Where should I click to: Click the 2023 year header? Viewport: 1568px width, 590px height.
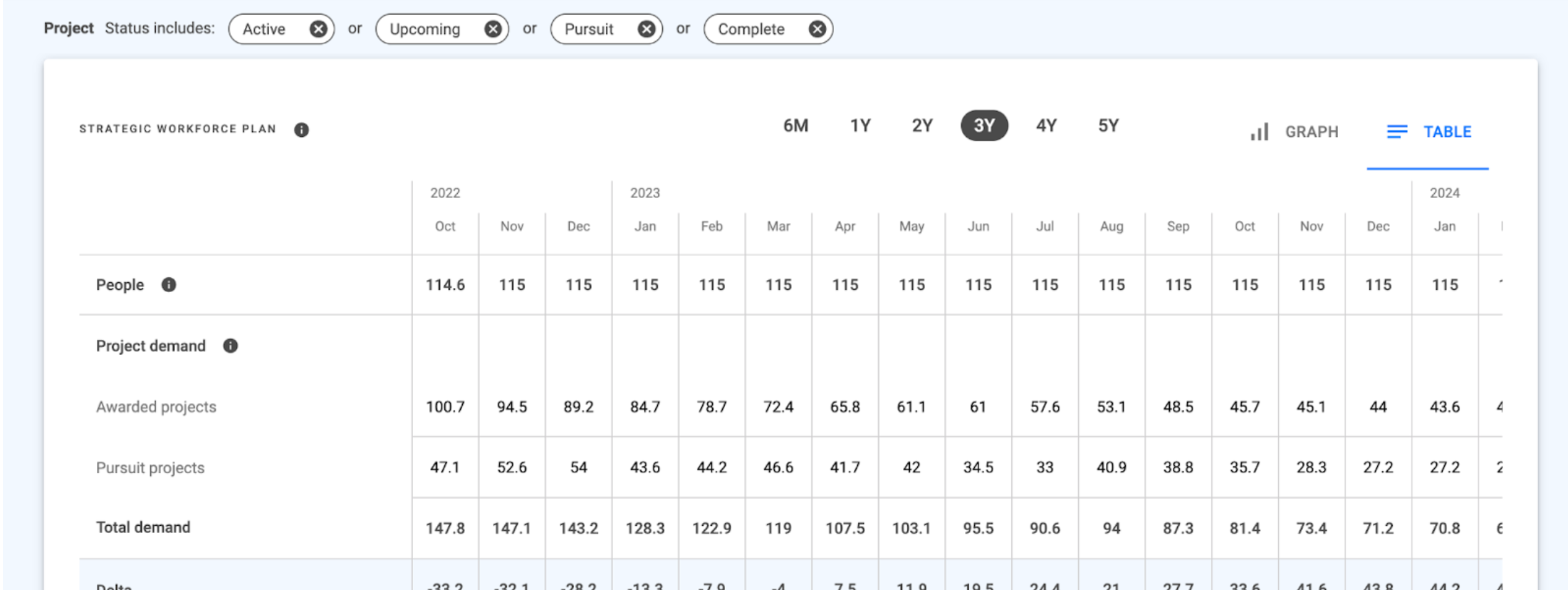pos(645,193)
